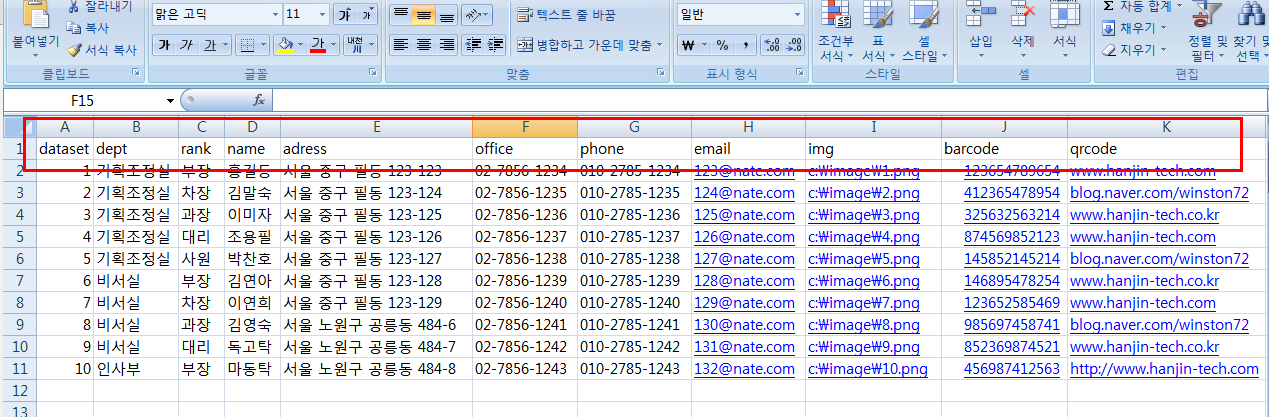Toggle text wrapping (텍스트 줄 바꿈)
The width and height of the screenshot is (1269, 417).
click(x=566, y=15)
